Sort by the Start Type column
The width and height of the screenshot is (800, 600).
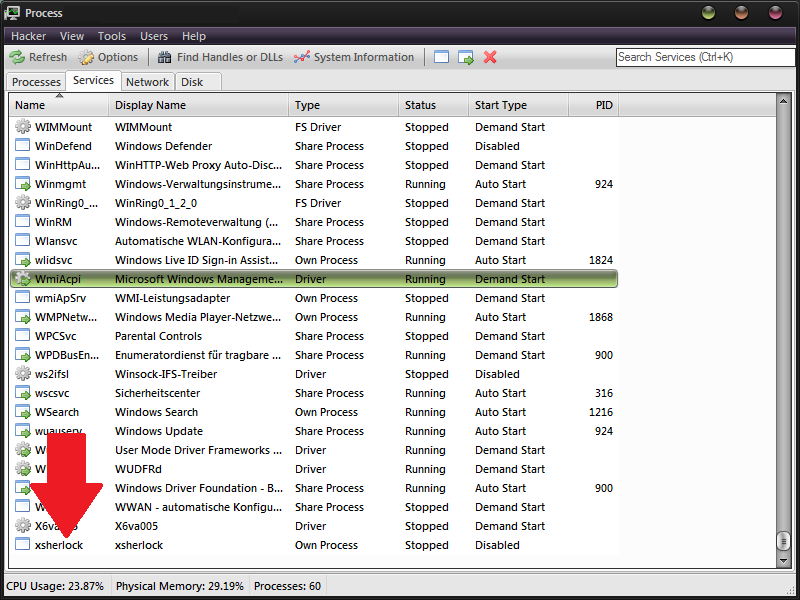(x=518, y=105)
